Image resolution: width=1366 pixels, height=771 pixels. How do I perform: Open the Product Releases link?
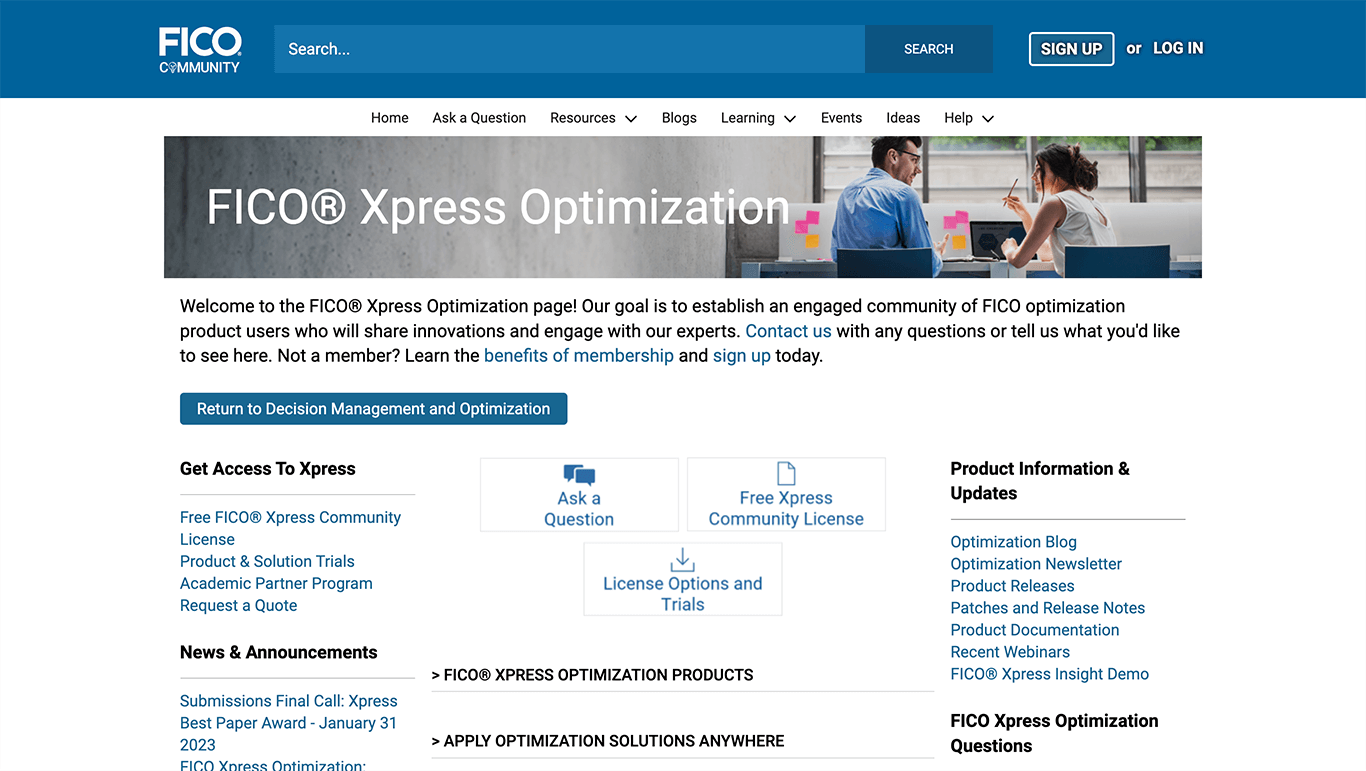click(x=1013, y=586)
